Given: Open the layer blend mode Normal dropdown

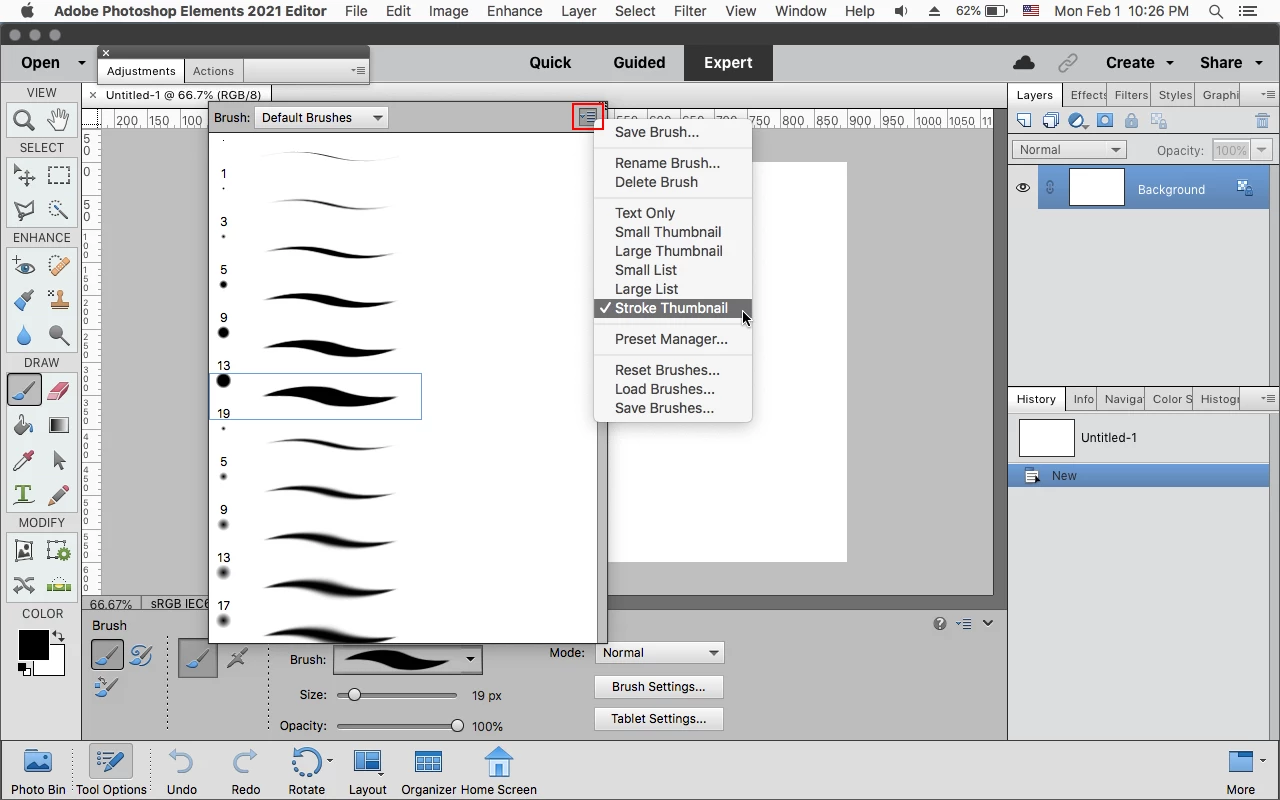Looking at the screenshot, I should (1069, 150).
